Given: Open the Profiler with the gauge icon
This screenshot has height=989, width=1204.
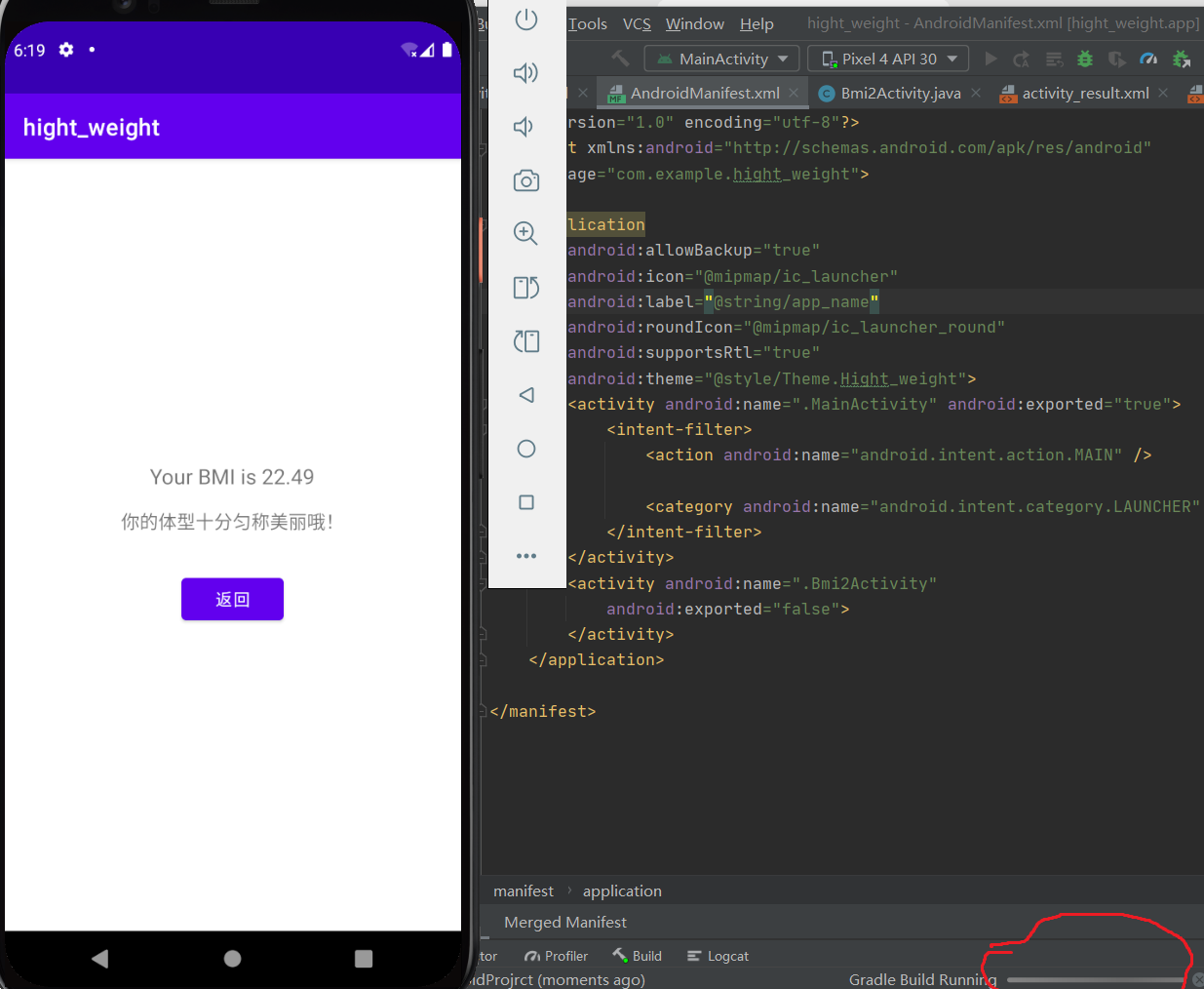Looking at the screenshot, I should pyautogui.click(x=1148, y=59).
